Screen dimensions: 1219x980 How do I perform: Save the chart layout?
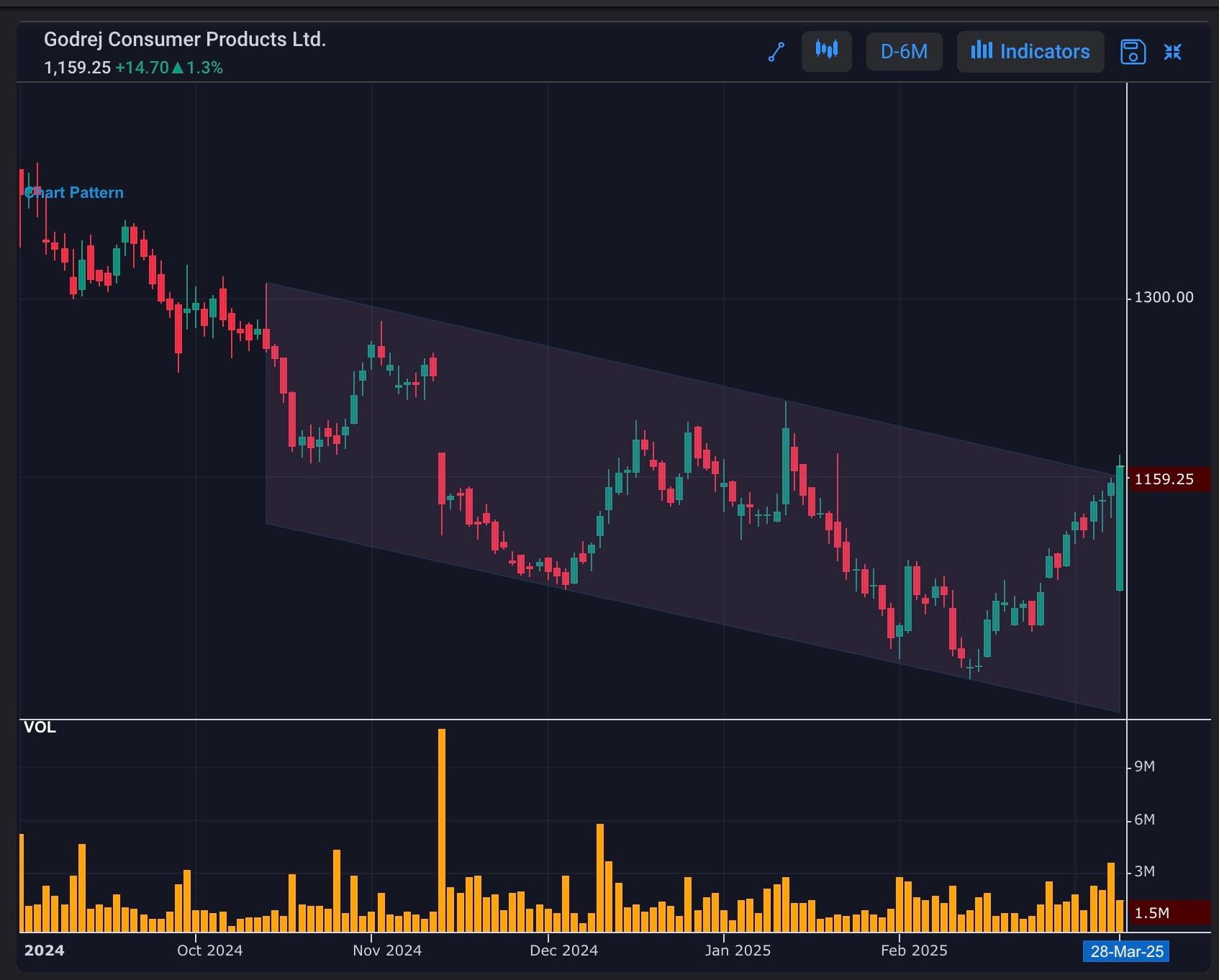pyautogui.click(x=1133, y=52)
